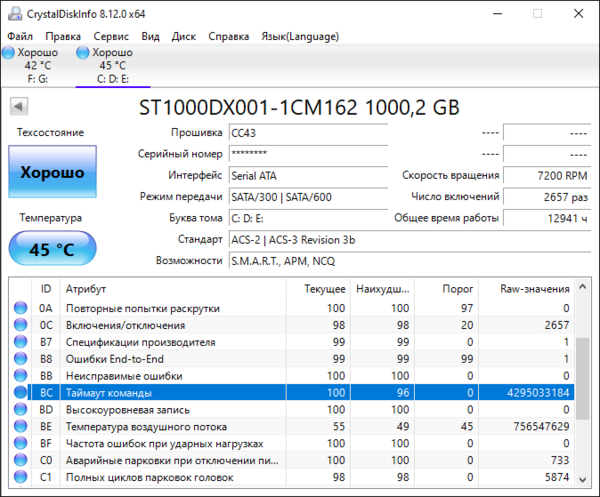Click status orb for attribute BB
Screen dimensions: 600x497
pyautogui.click(x=20, y=375)
